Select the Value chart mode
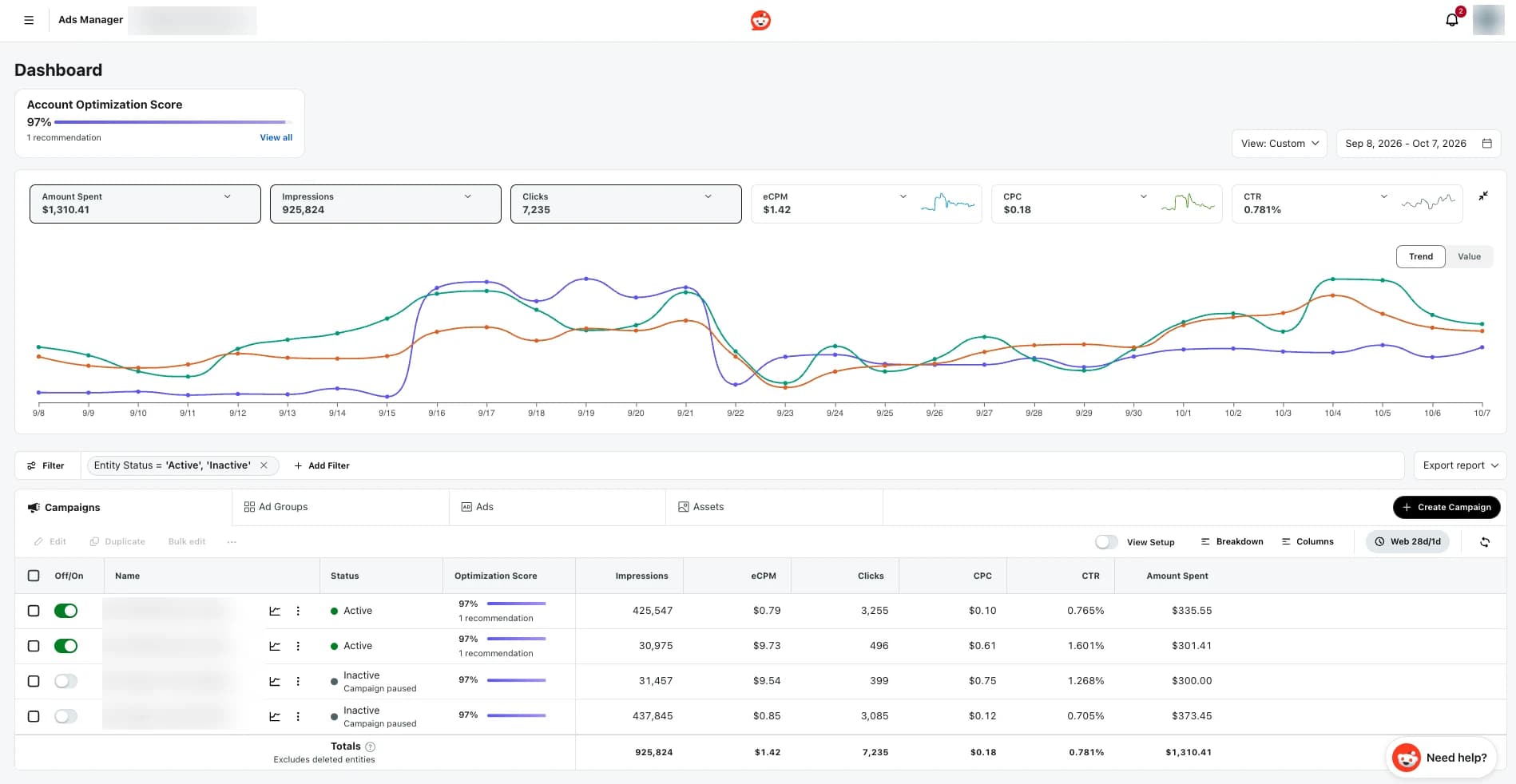The image size is (1516, 784). pyautogui.click(x=1469, y=257)
